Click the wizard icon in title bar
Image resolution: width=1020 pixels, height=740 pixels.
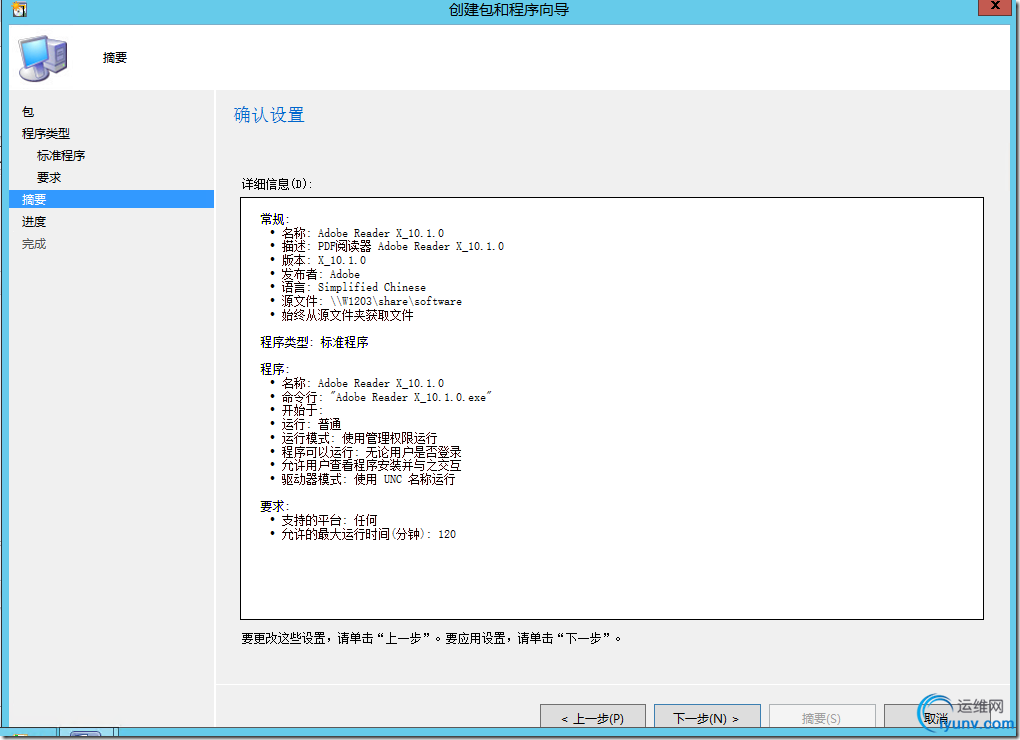click(x=20, y=10)
